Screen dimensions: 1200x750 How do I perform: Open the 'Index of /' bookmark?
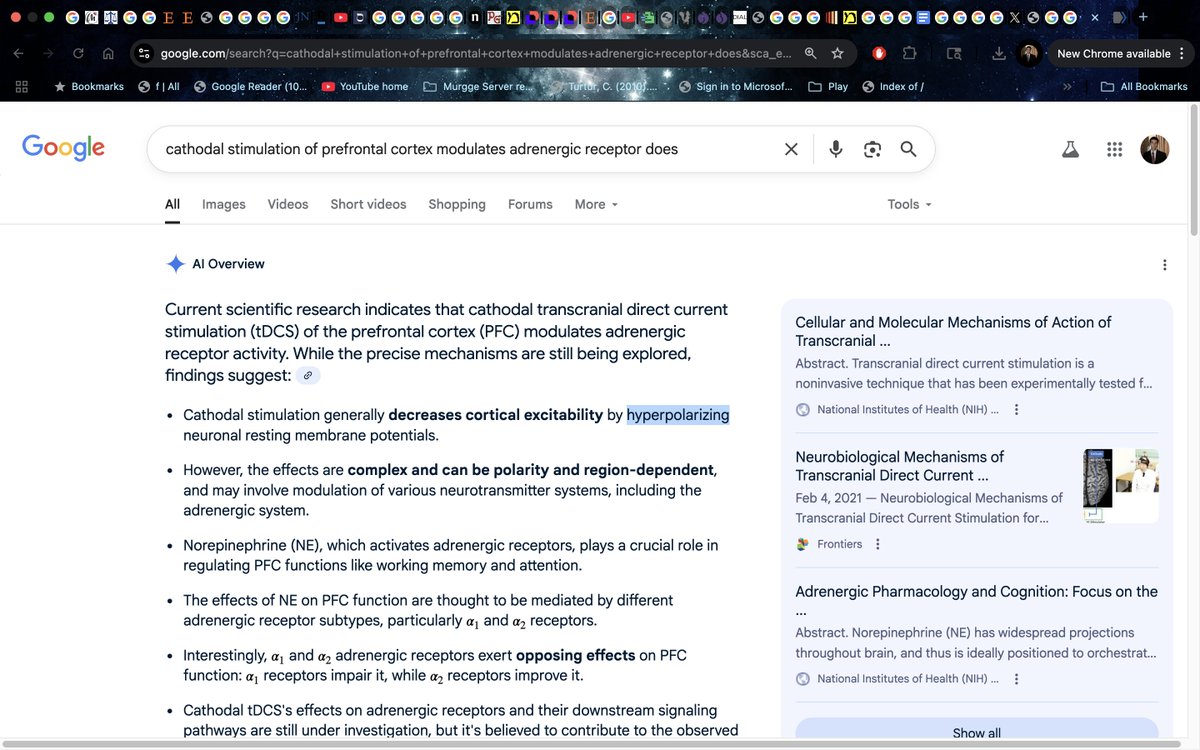[x=892, y=87]
